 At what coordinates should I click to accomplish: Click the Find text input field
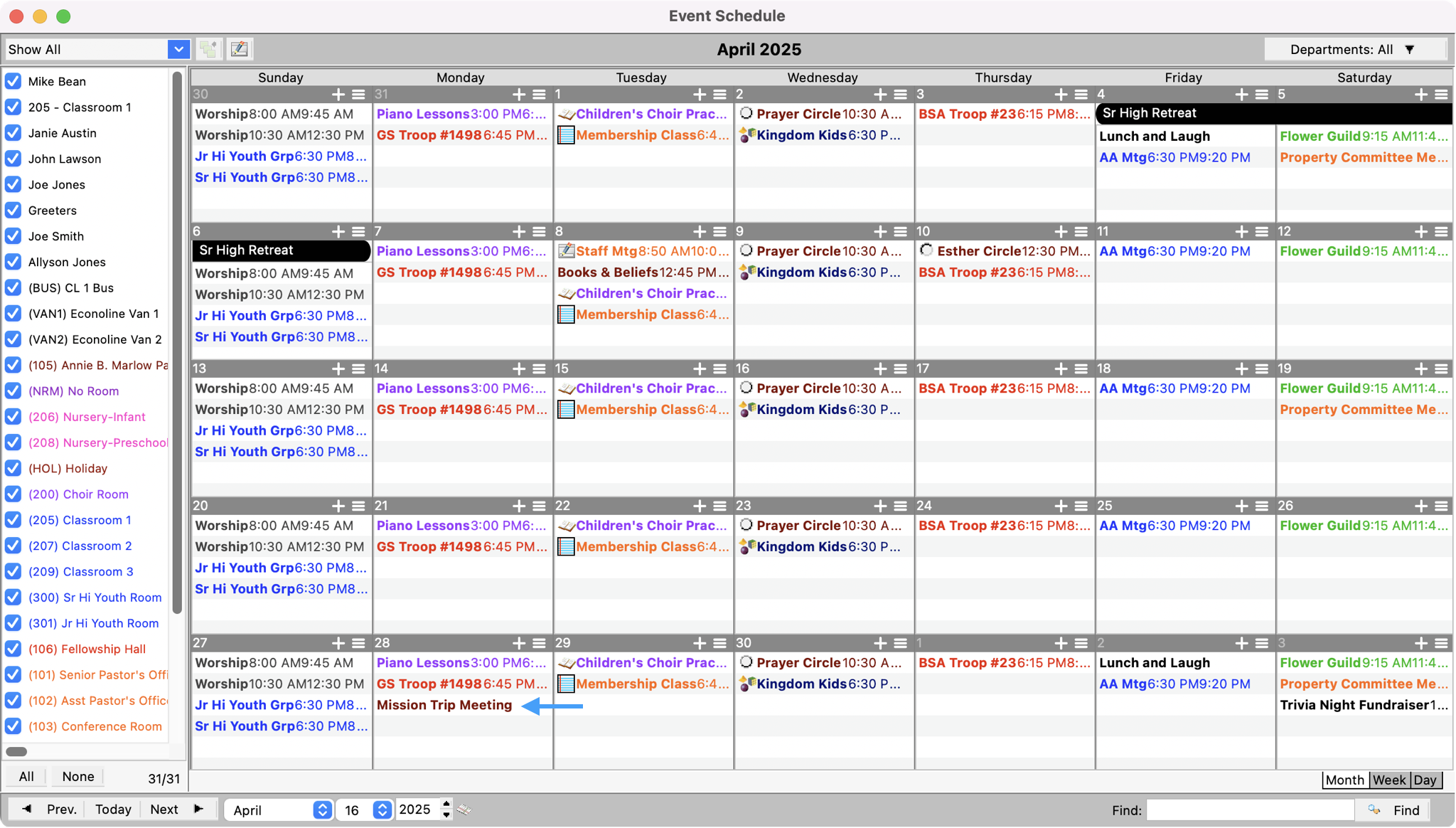click(1250, 810)
